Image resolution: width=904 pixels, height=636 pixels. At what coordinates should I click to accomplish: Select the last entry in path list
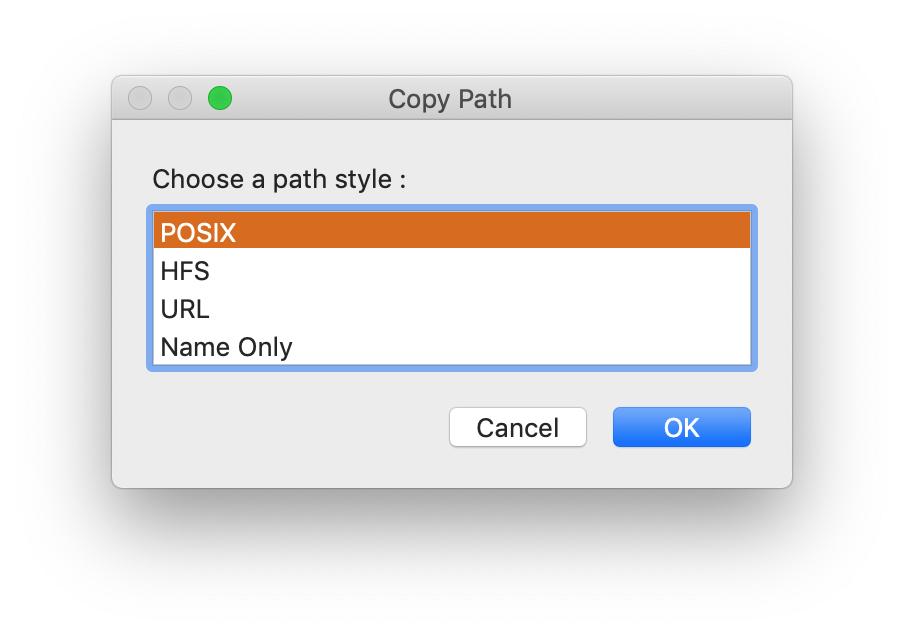(450, 347)
